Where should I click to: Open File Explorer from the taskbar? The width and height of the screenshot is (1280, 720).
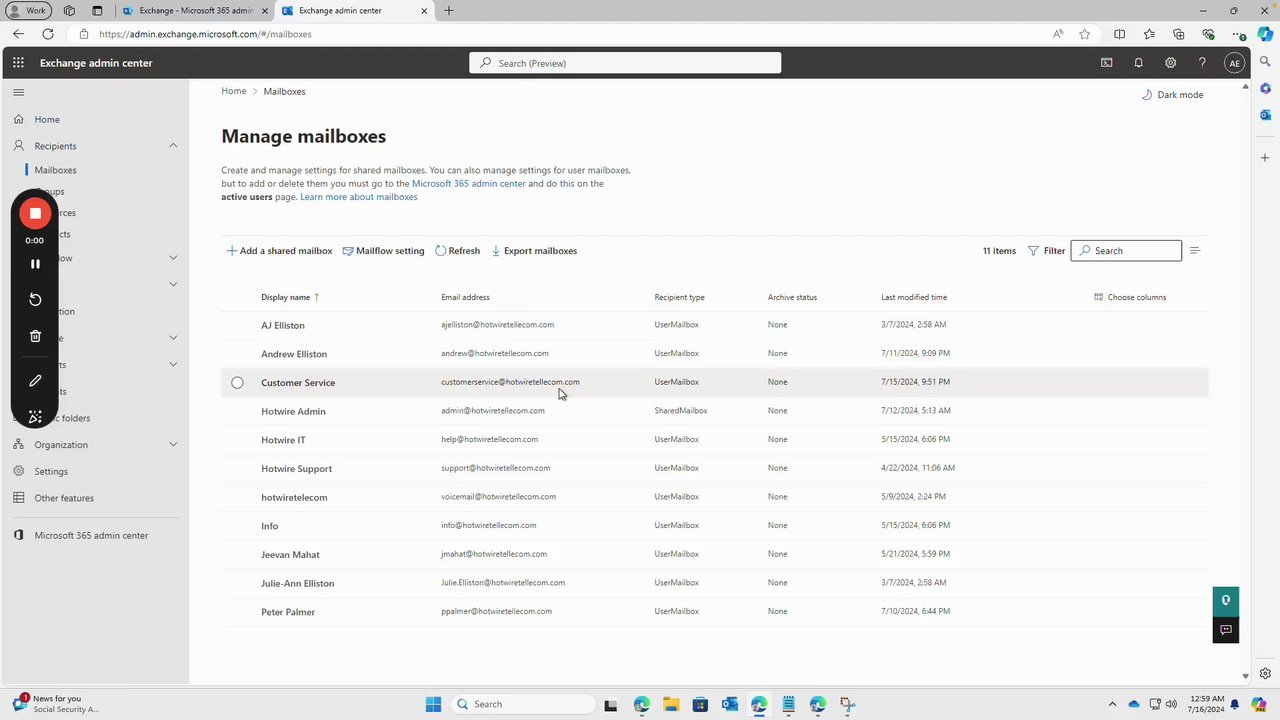[x=671, y=704]
